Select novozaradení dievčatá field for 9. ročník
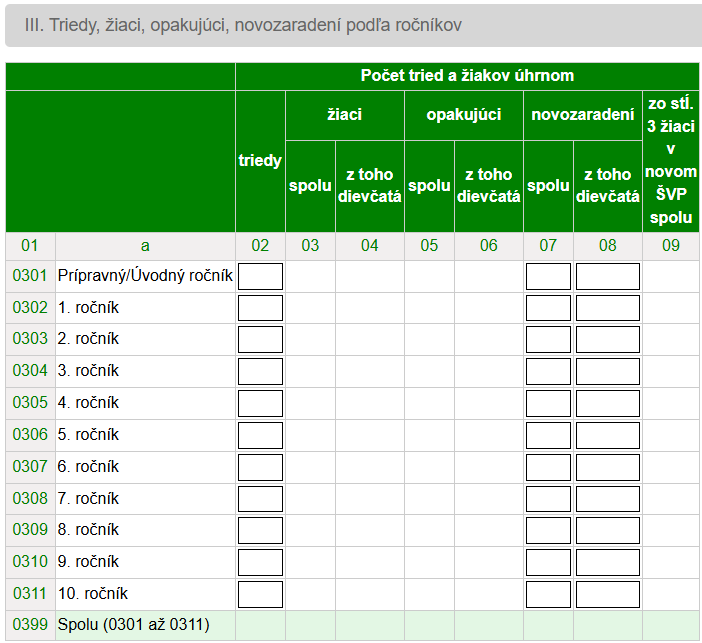Screen dimensions: 702x643 click(607, 562)
